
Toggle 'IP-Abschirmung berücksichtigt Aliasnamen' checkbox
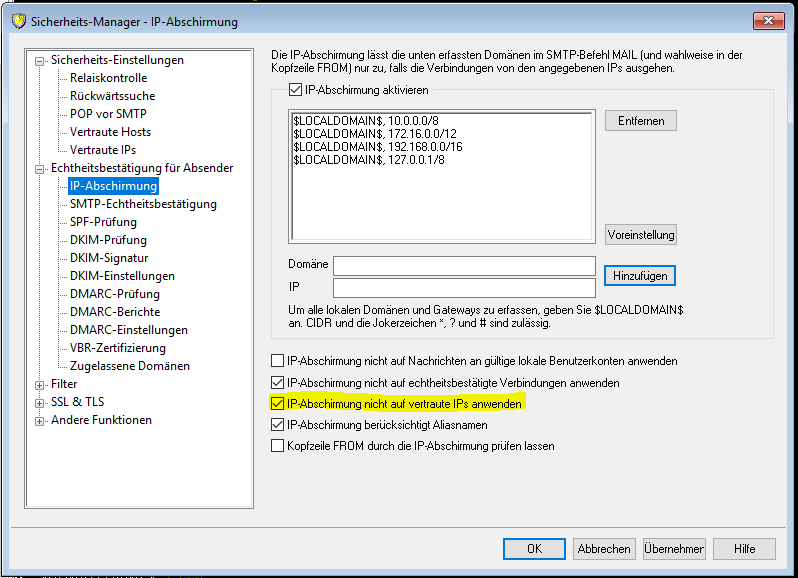[x=278, y=425]
